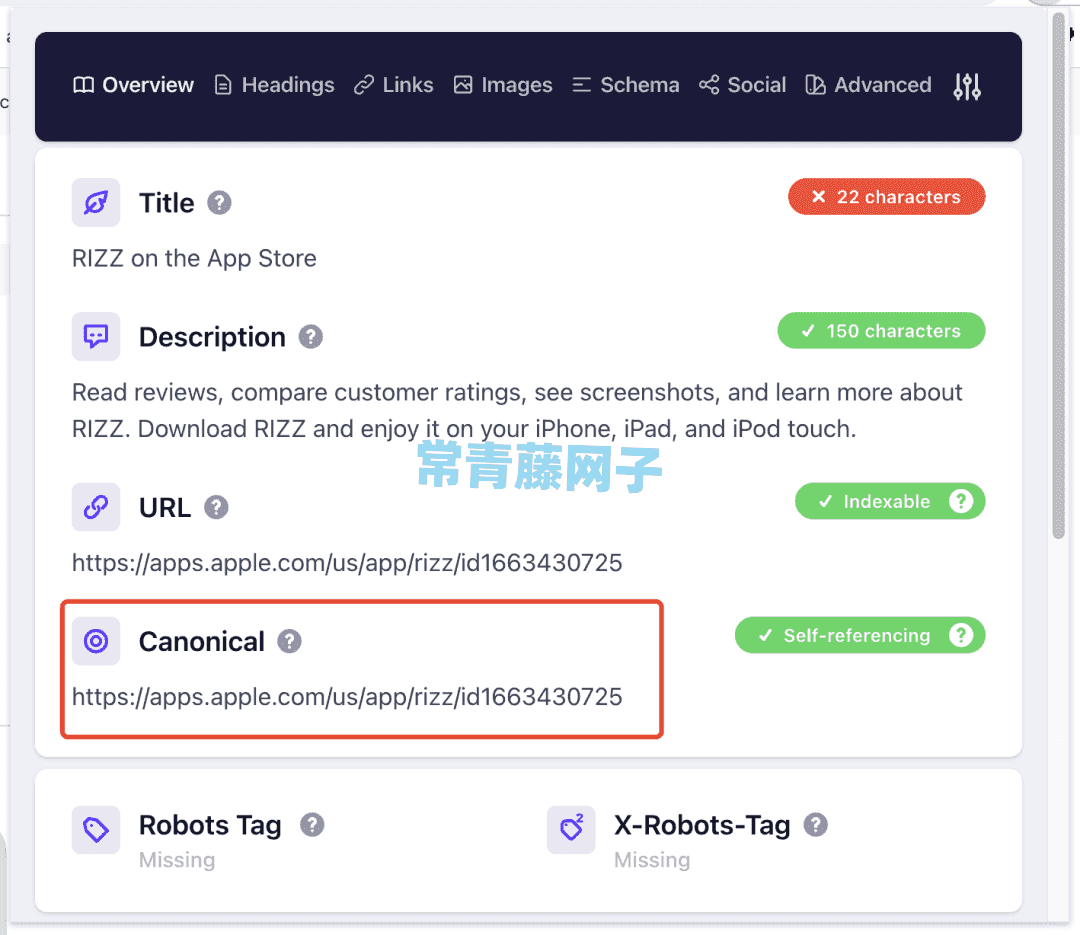Click the help icon beside Title
The height and width of the screenshot is (935, 1080).
219,203
